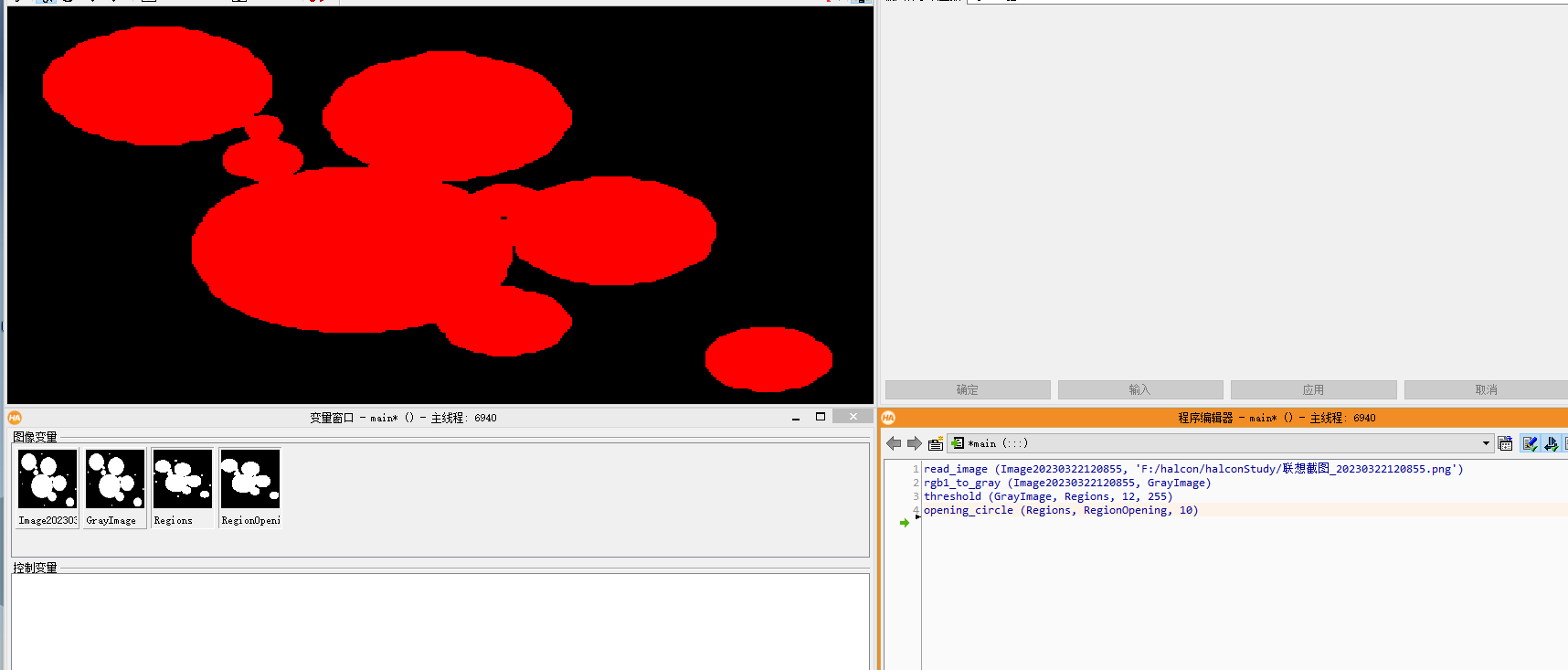Maximize the variable window
The width and height of the screenshot is (1568, 670).
point(821,417)
